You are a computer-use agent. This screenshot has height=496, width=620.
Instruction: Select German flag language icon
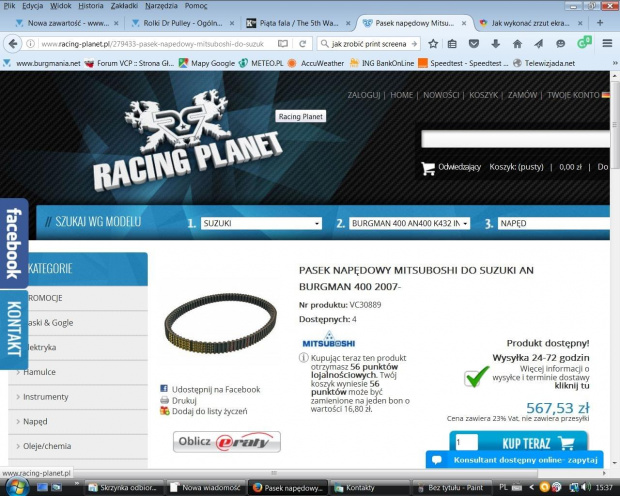(605, 95)
